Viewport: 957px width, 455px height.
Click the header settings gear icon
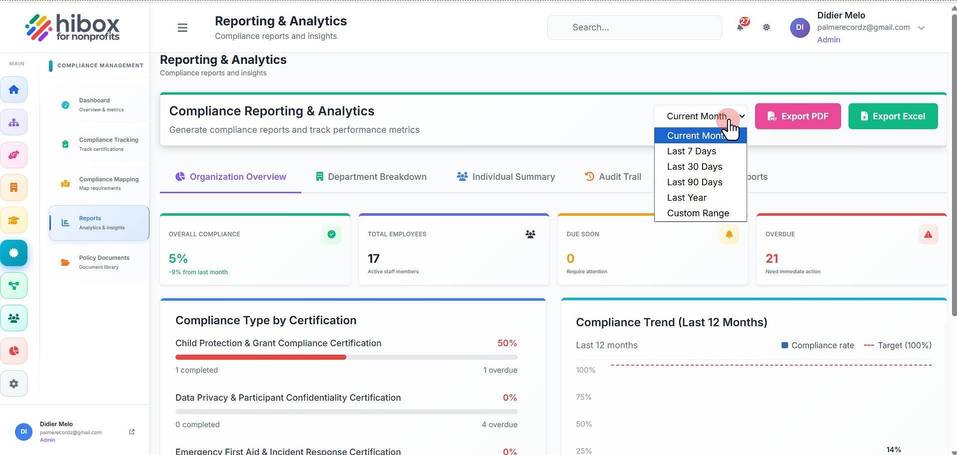pos(767,27)
